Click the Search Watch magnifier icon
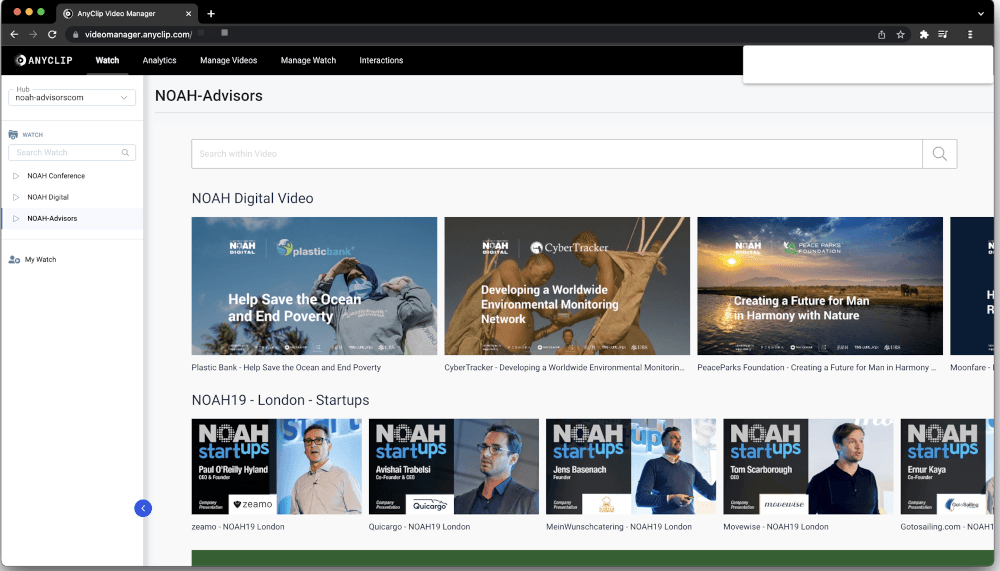The image size is (1000, 571). 126,152
